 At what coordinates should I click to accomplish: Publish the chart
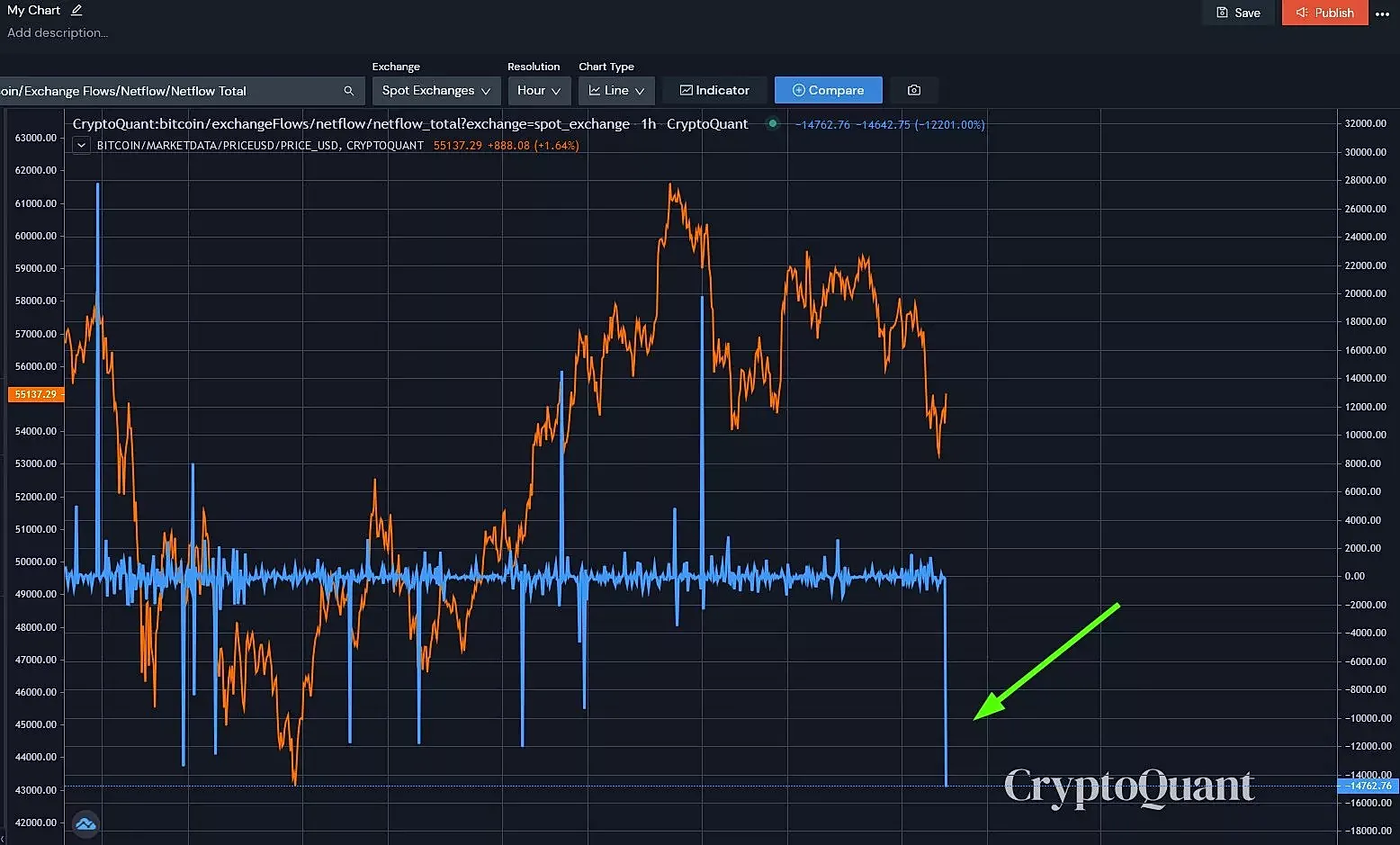point(1324,13)
